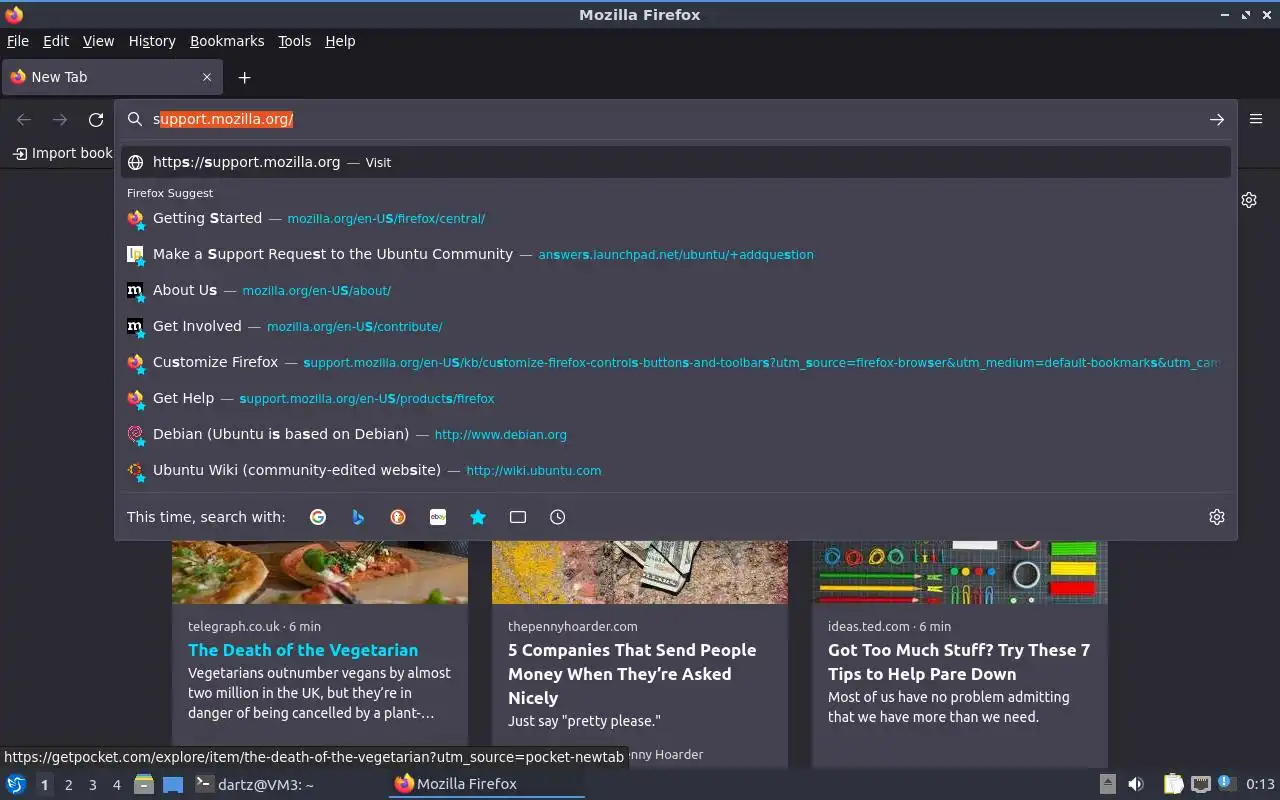The image size is (1280, 800).
Task: Select the Customize Firefox suggestion
Action: pyautogui.click(x=676, y=362)
